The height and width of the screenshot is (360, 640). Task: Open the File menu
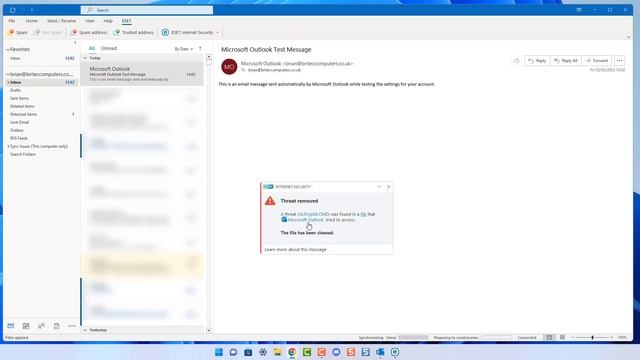pyautogui.click(x=12, y=21)
